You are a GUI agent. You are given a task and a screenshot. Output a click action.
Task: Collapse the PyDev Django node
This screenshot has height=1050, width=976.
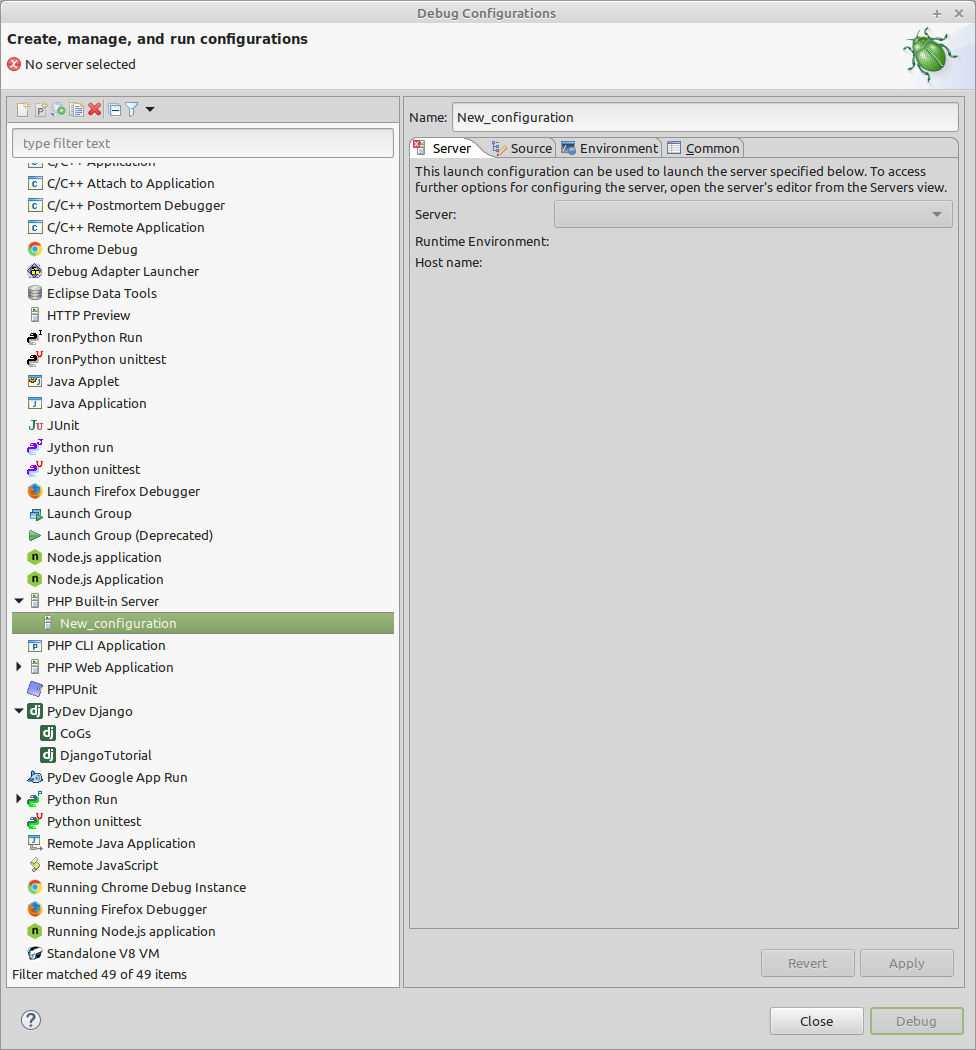pyautogui.click(x=19, y=710)
